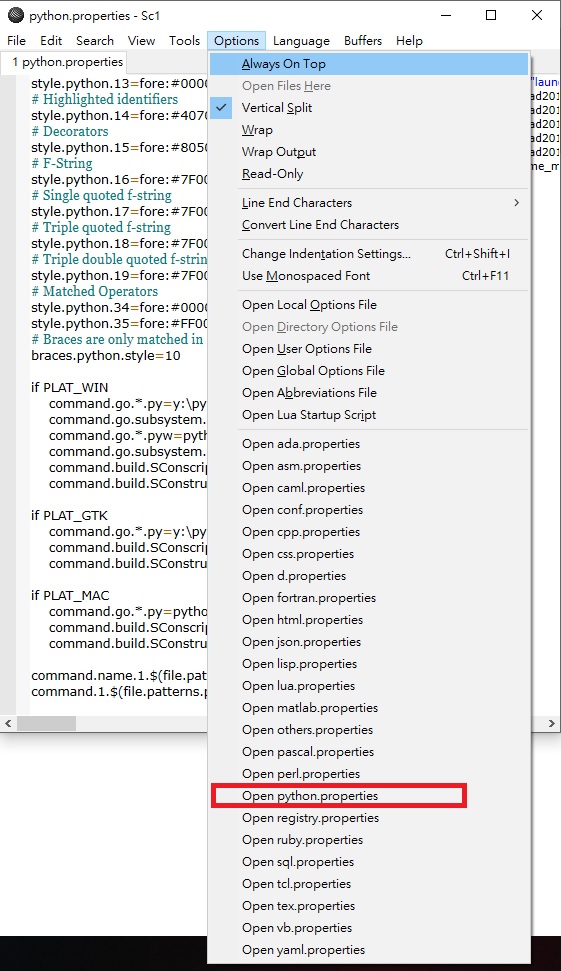
Task: Enable Always On Top option
Action: 369,64
